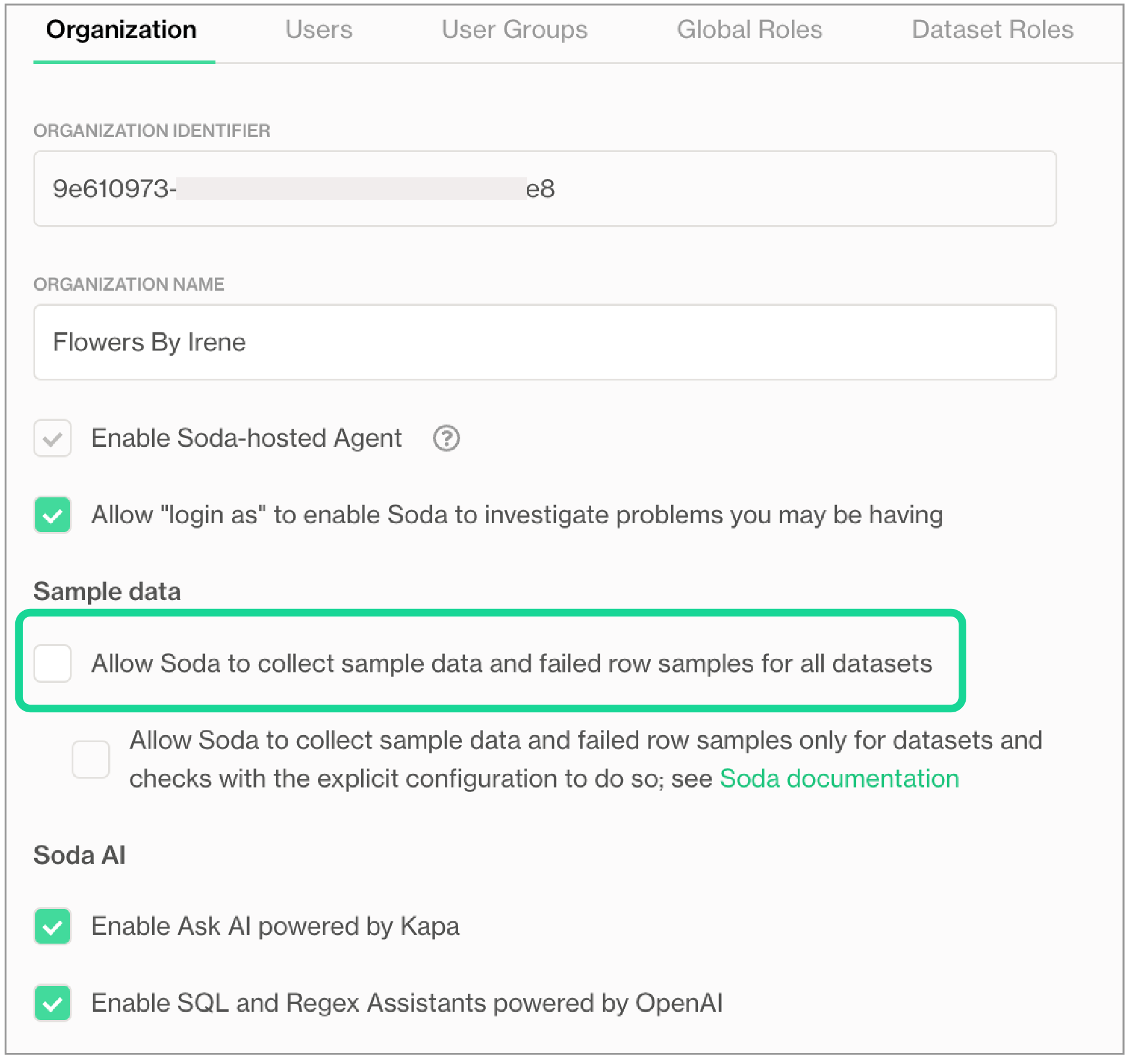Enable sample data collection for all datasets
Image resolution: width=1133 pixels, height=1064 pixels.
(x=52, y=664)
